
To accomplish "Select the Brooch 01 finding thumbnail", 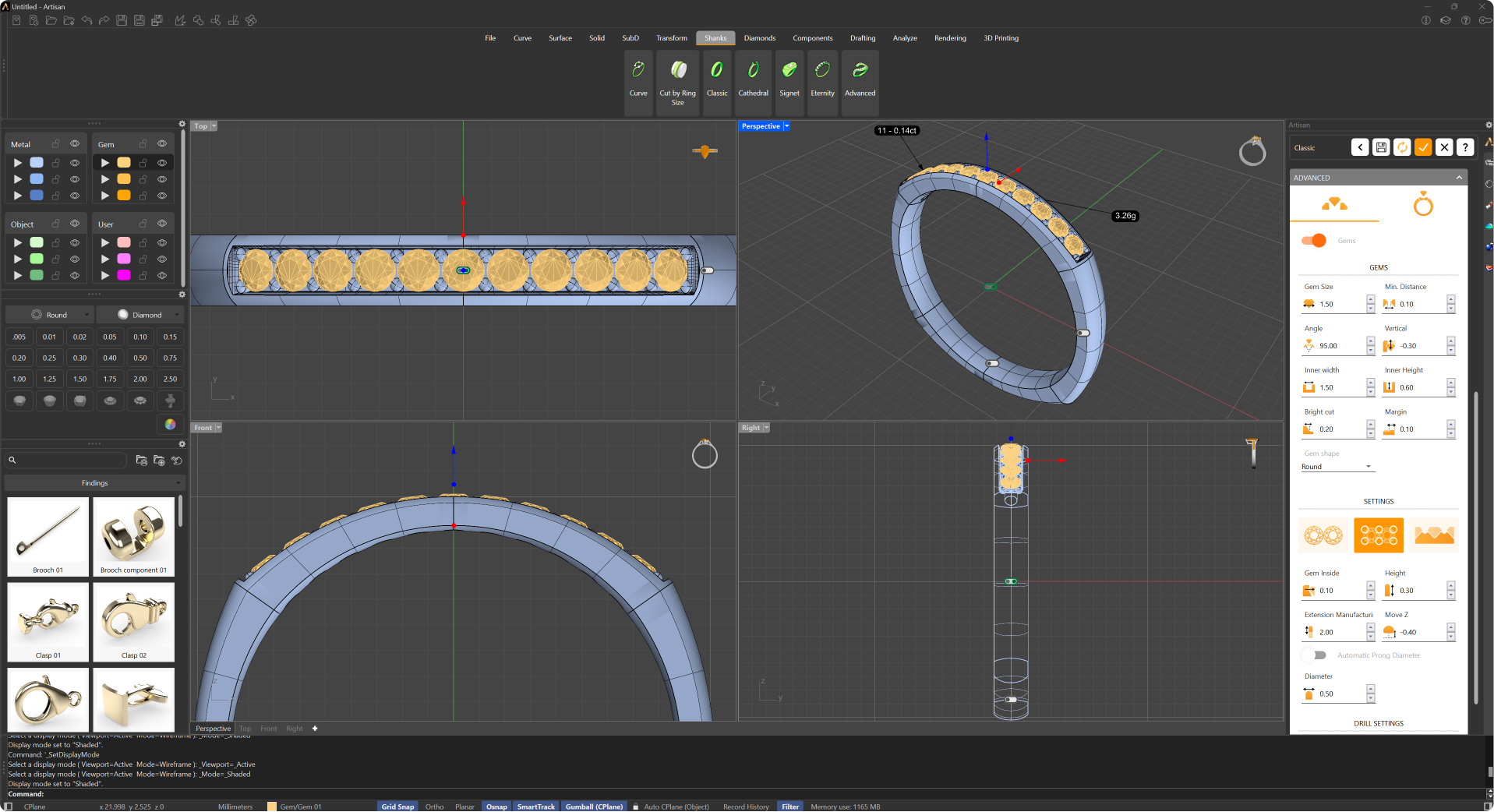I will pos(48,537).
